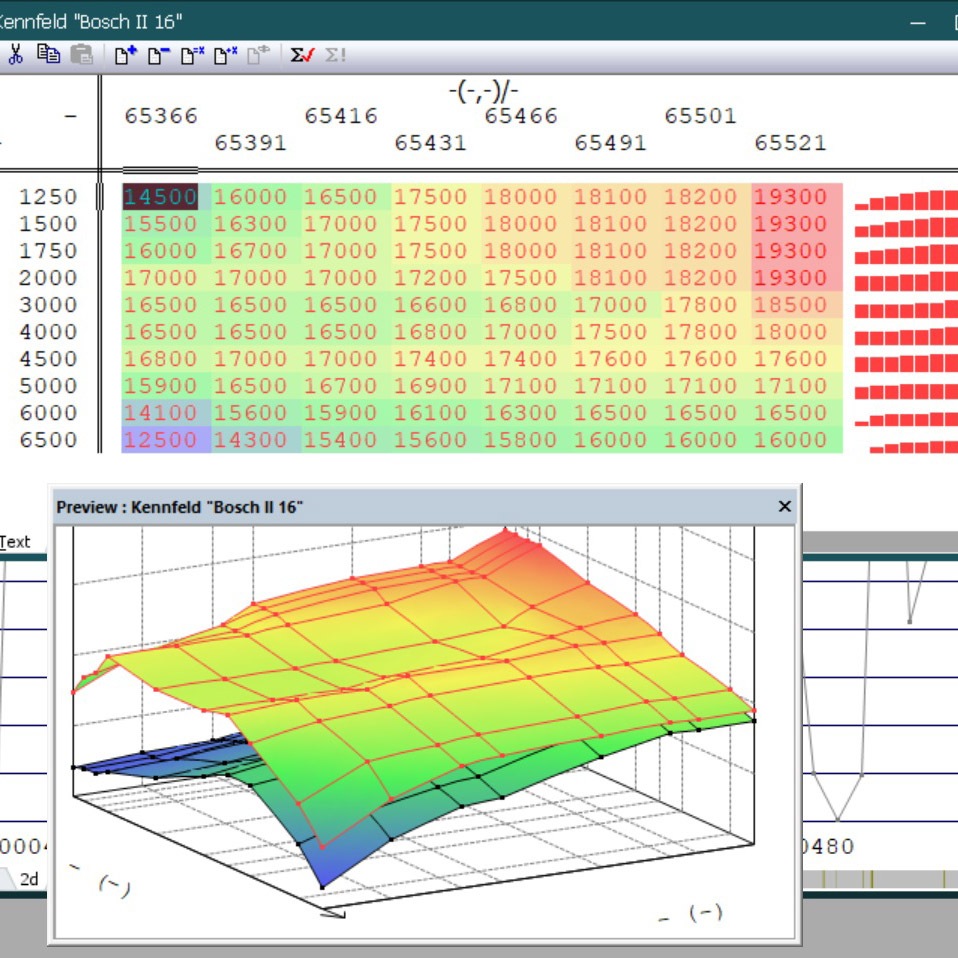Screen dimensions: 958x958
Task: Minimize the Kennfeld "Bosch II 16" window
Action: click(917, 23)
